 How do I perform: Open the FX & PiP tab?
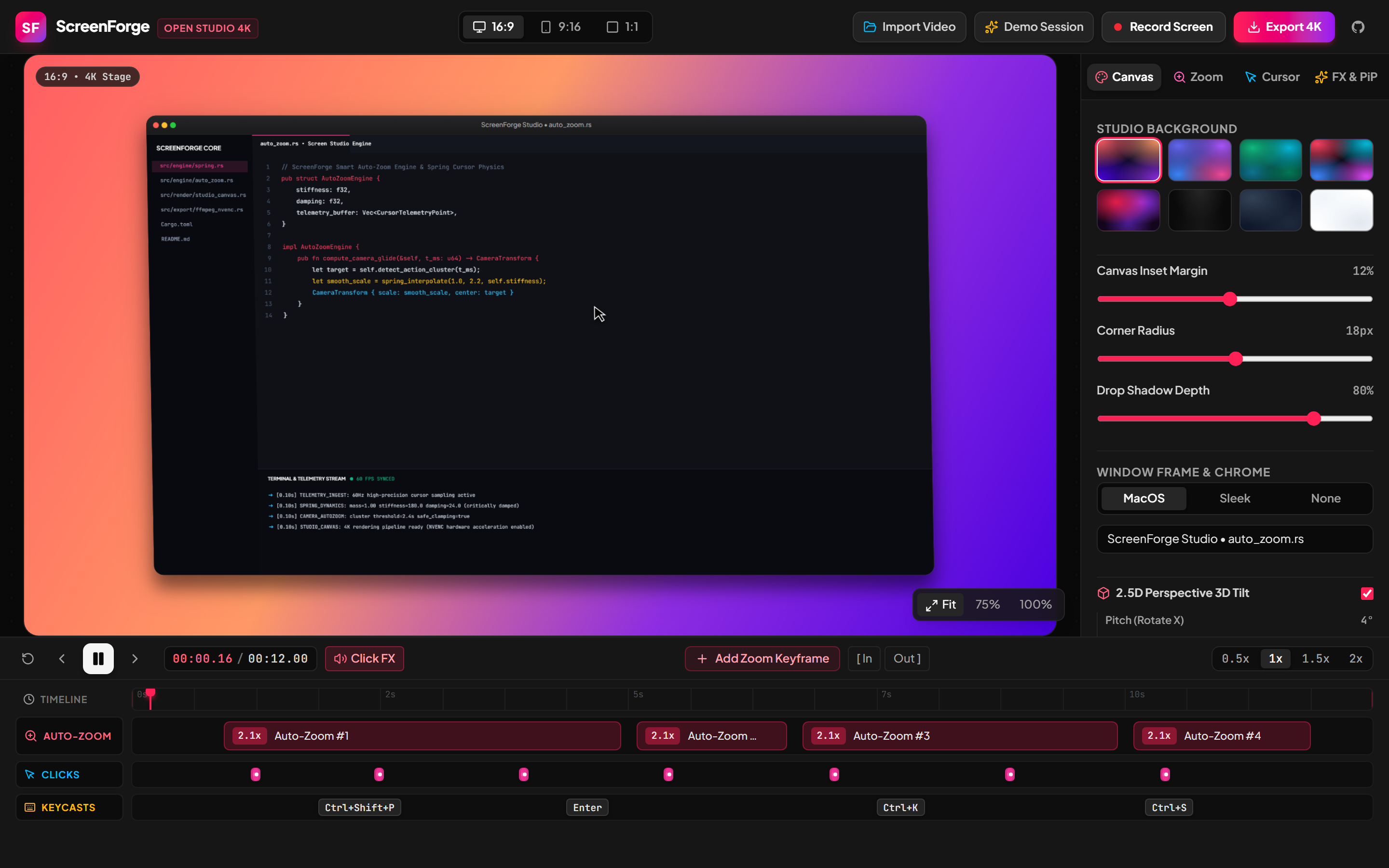pos(1346,77)
